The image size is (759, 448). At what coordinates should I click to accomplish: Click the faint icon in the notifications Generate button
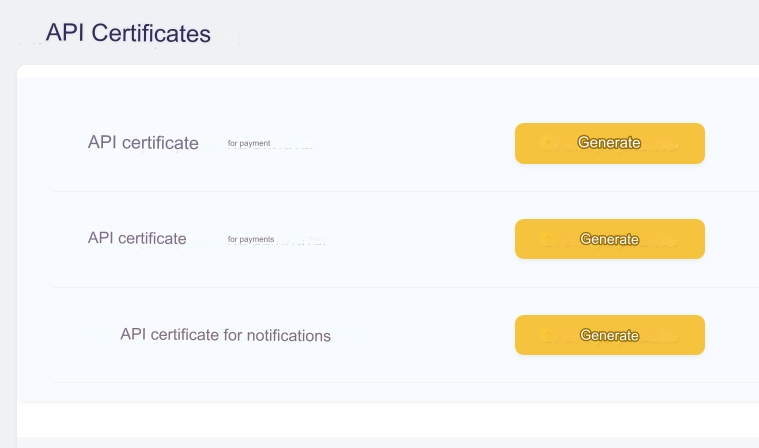[548, 336]
